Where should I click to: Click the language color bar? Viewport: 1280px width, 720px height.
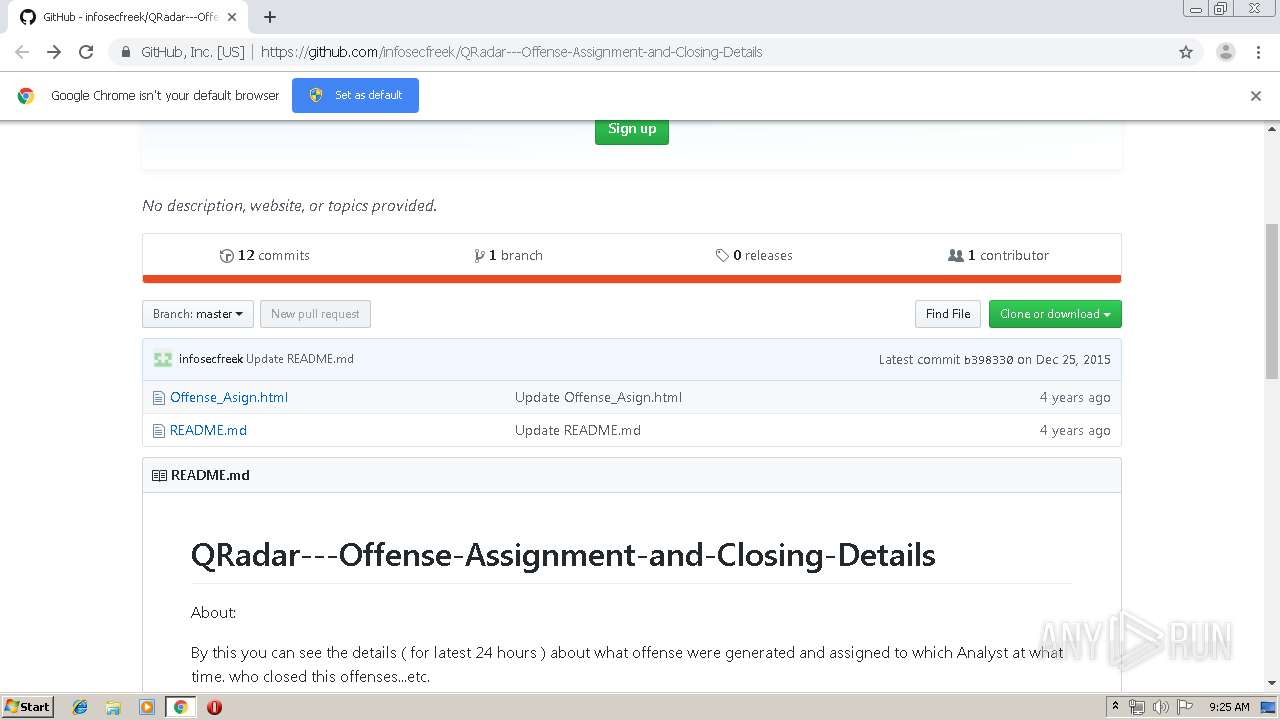coord(632,279)
